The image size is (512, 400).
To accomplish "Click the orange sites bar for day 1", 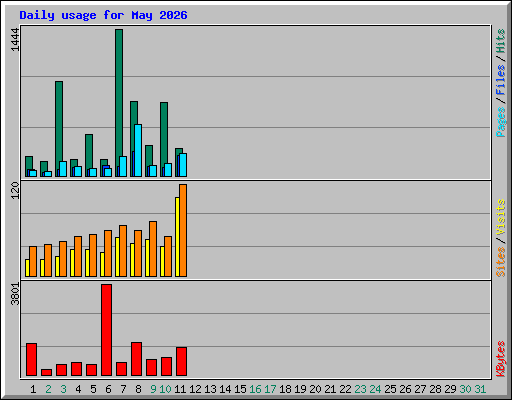I will point(33,262).
